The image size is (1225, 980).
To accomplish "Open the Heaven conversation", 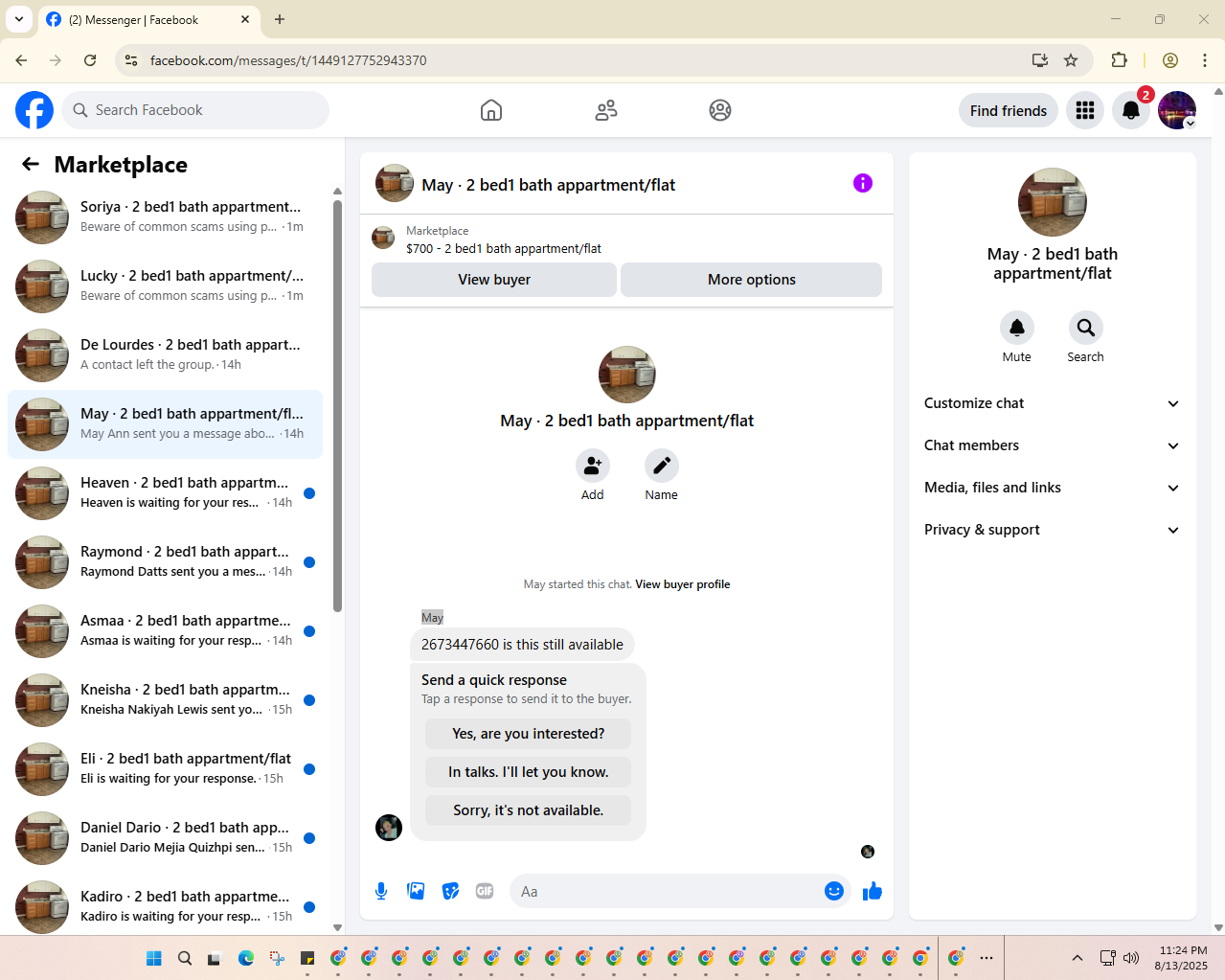I will 166,493.
